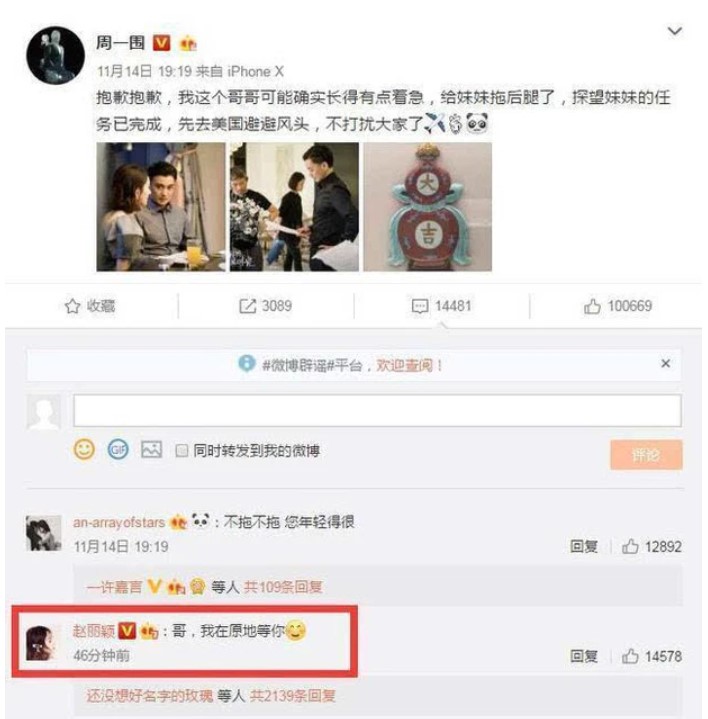Click into the comment text box
This screenshot has width=708, height=719.
pyautogui.click(x=377, y=410)
